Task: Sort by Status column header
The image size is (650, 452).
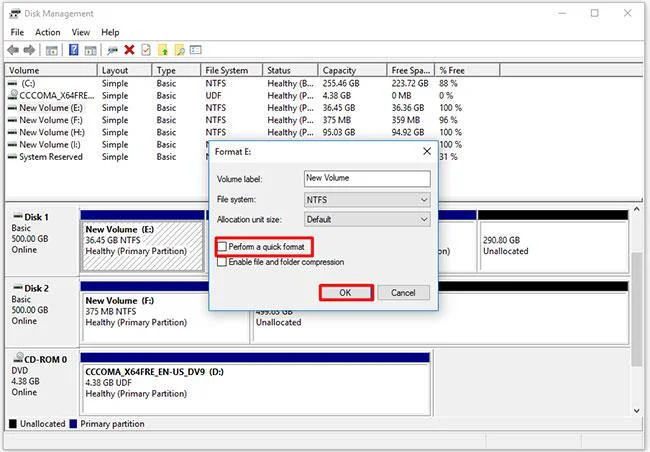Action: (x=290, y=70)
